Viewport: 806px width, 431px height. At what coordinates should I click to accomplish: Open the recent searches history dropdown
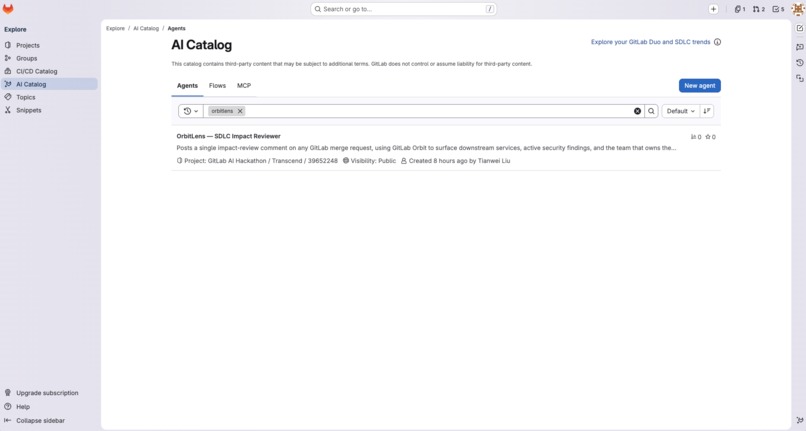(191, 111)
